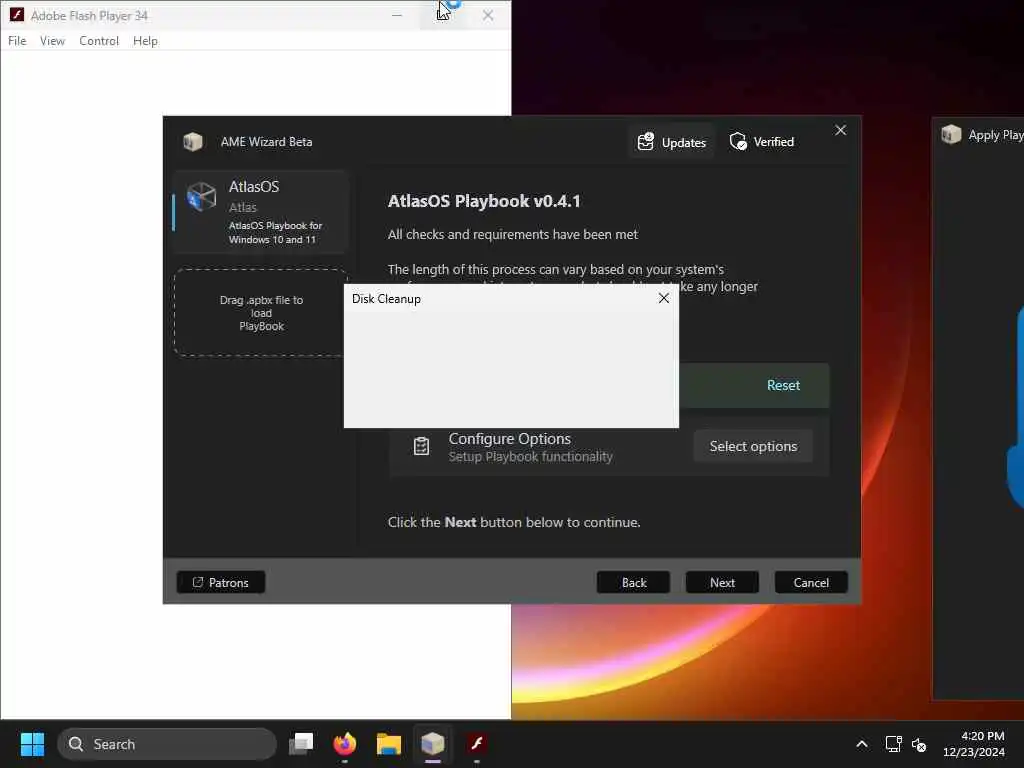Open the Control menu in Flash Player

click(99, 40)
